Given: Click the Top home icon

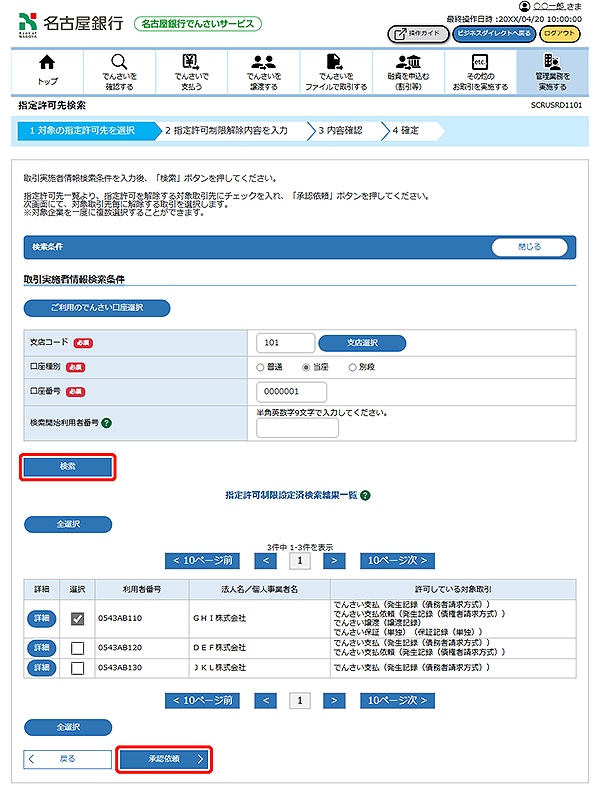Looking at the screenshot, I should (47, 62).
